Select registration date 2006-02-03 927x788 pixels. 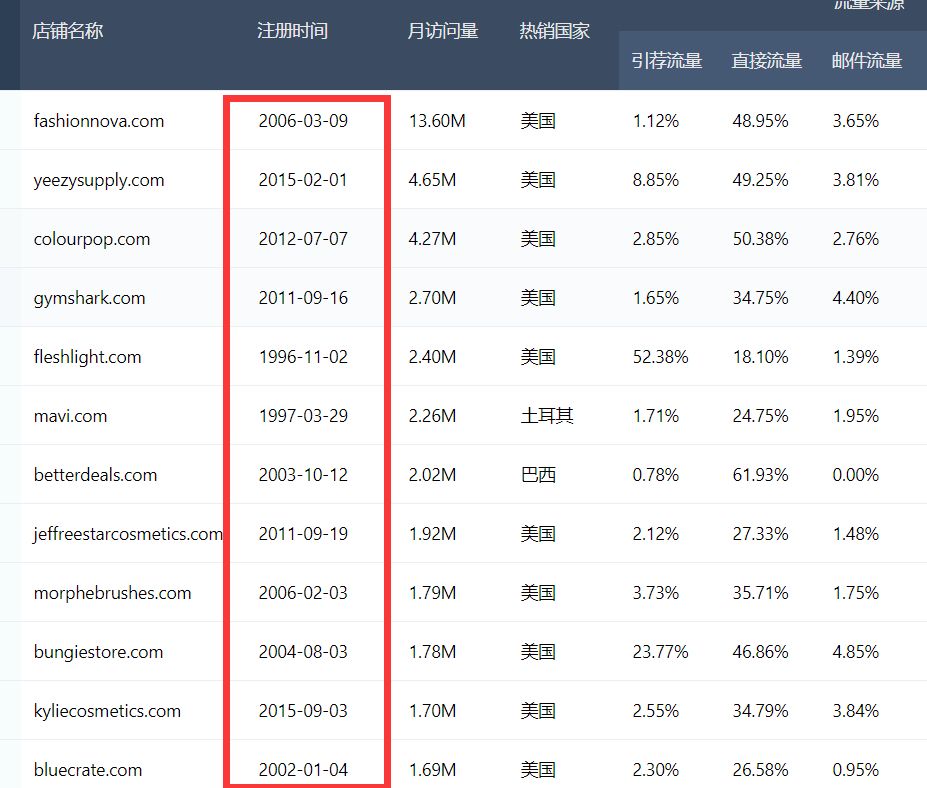[303, 593]
